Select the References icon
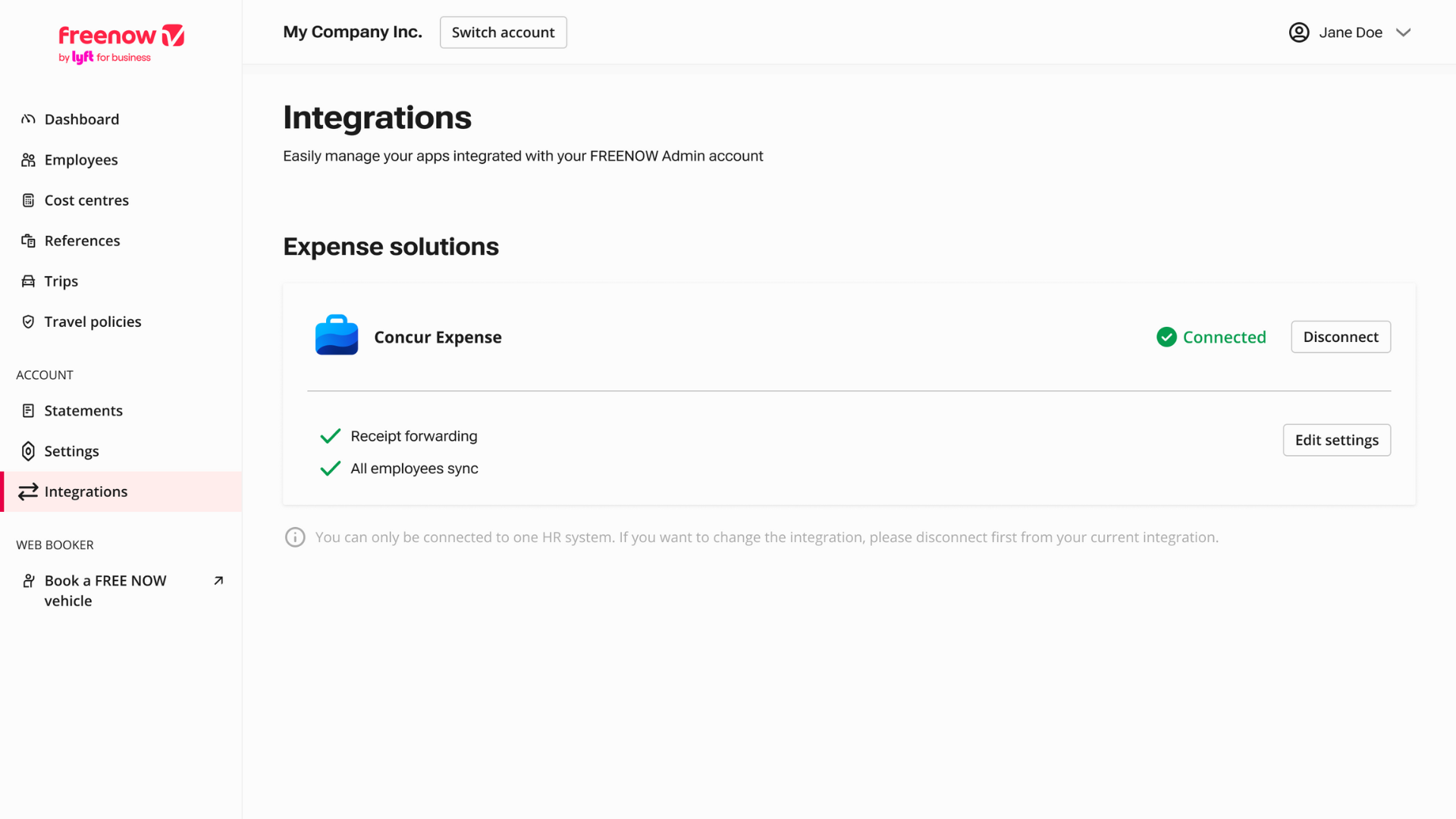 coord(28,240)
